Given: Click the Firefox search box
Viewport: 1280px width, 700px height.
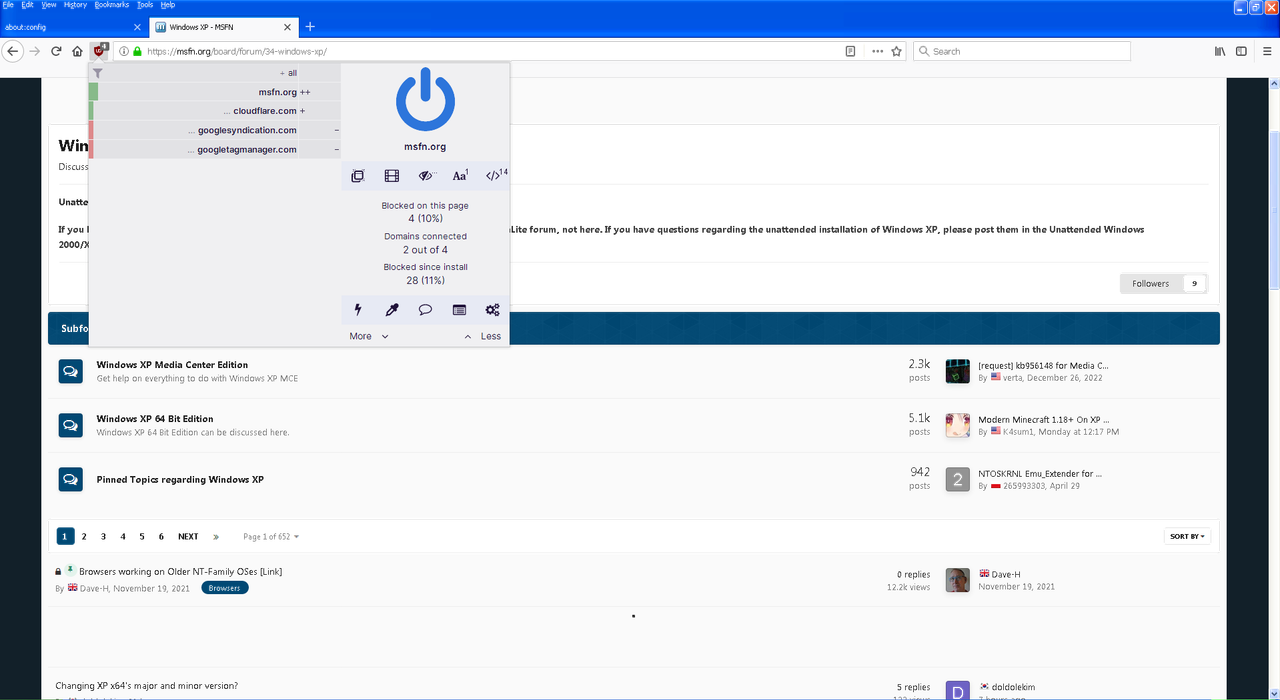Looking at the screenshot, I should 1022,51.
